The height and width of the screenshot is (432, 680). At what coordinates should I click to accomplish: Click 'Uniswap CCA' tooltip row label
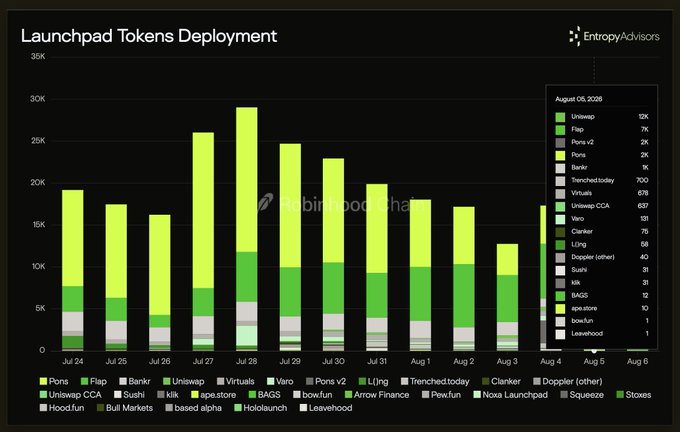pos(590,206)
